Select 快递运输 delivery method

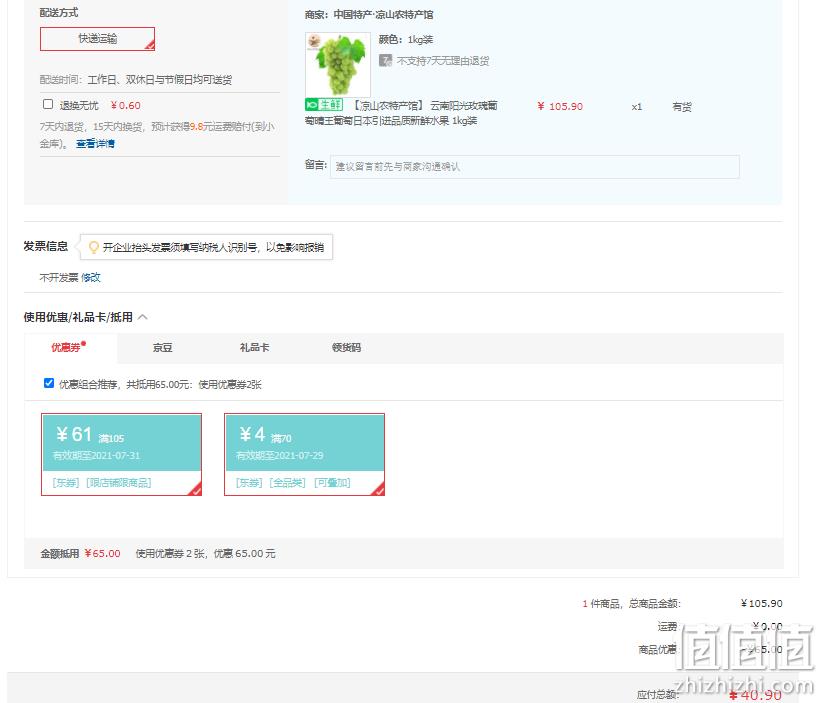pyautogui.click(x=97, y=39)
